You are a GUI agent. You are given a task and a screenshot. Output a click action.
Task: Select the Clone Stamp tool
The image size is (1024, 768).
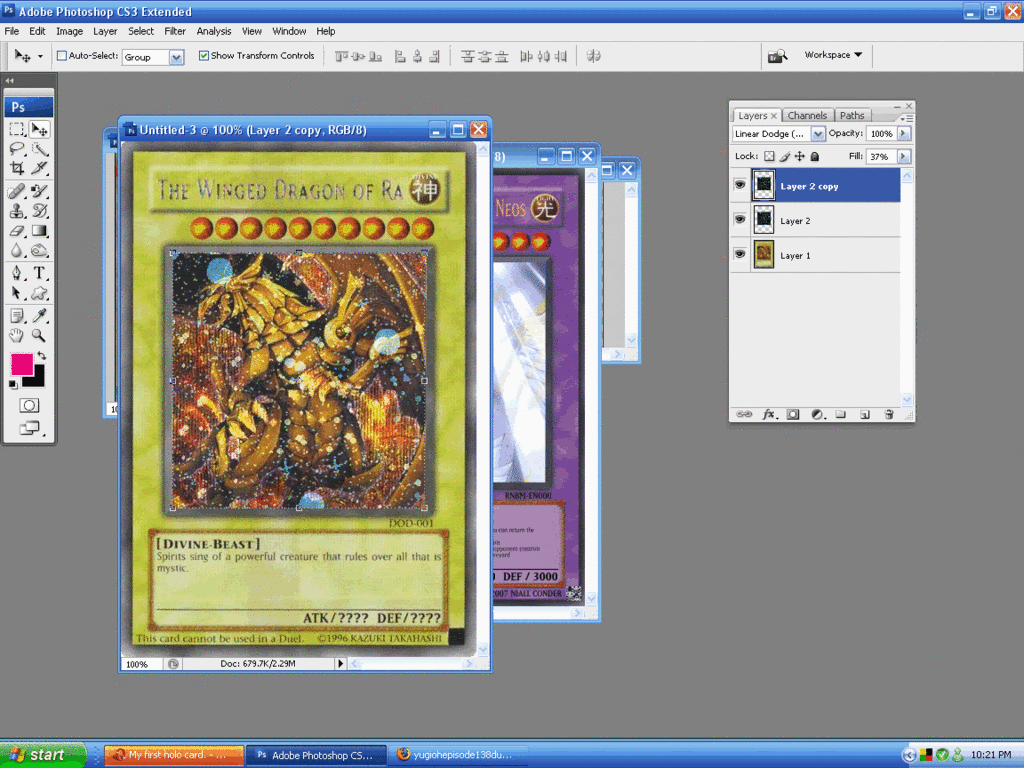tap(17, 211)
